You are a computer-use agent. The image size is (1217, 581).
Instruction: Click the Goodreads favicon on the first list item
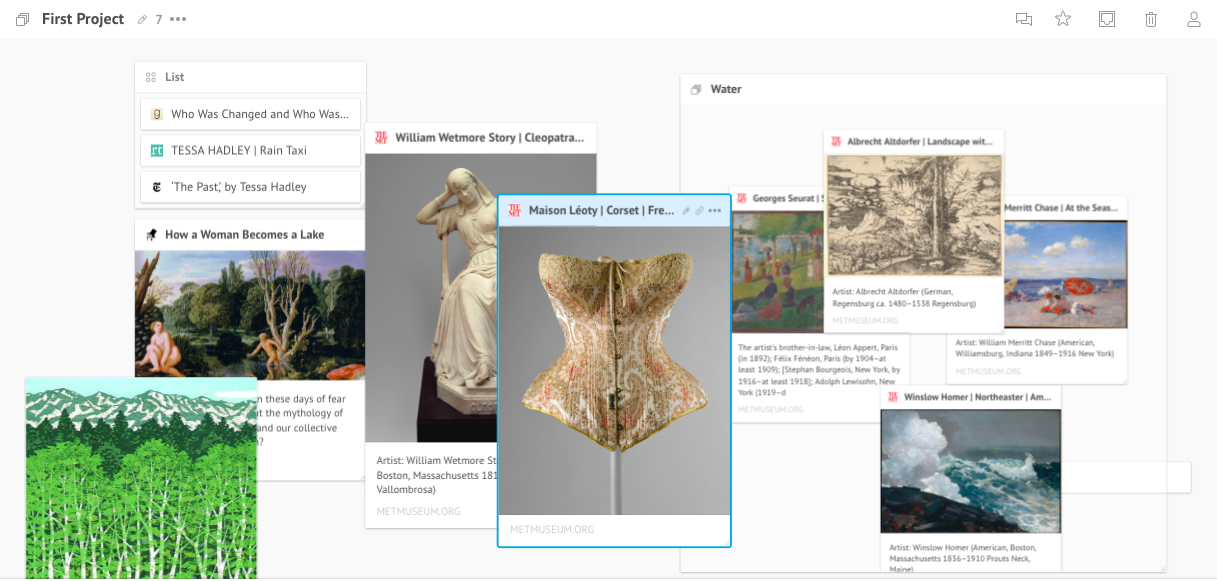coord(157,114)
